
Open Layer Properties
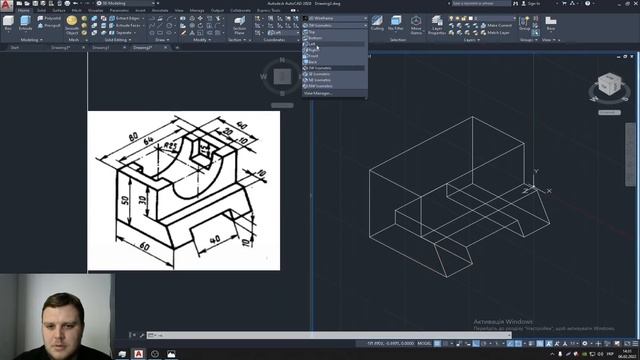click(437, 25)
